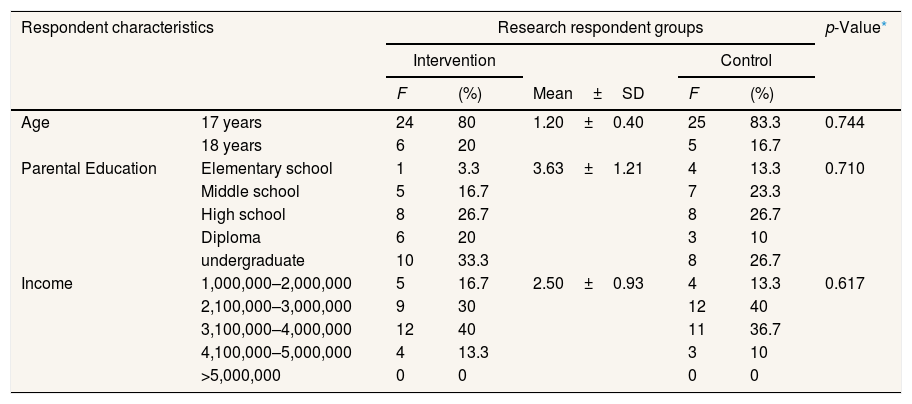Image resolution: width=912 pixels, height=404 pixels.
Task: Click the Parental Education row label
Action: pos(89,168)
